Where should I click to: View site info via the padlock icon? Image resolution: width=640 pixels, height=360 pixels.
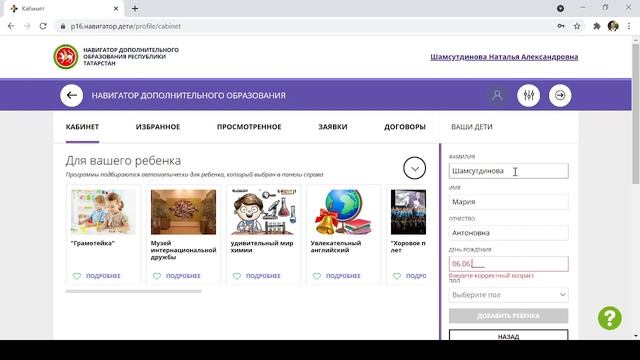click(62, 26)
